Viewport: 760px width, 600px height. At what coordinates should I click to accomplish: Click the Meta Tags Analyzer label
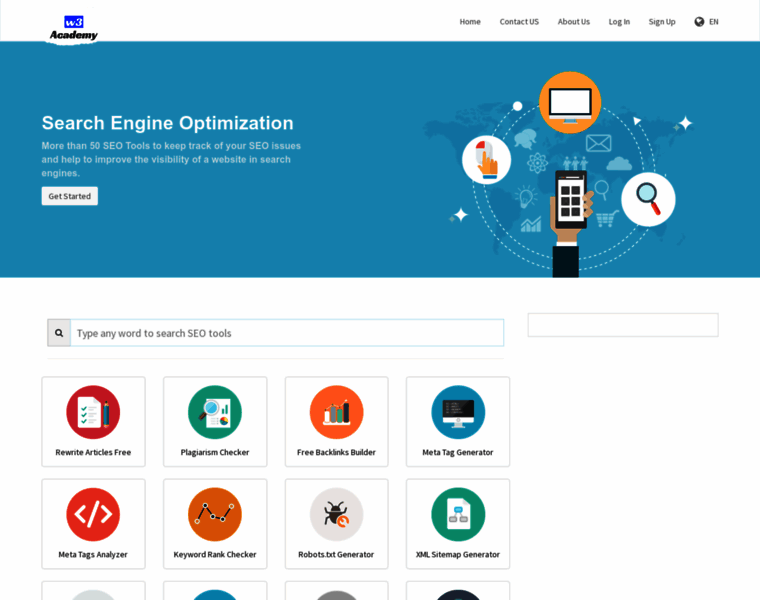point(93,554)
